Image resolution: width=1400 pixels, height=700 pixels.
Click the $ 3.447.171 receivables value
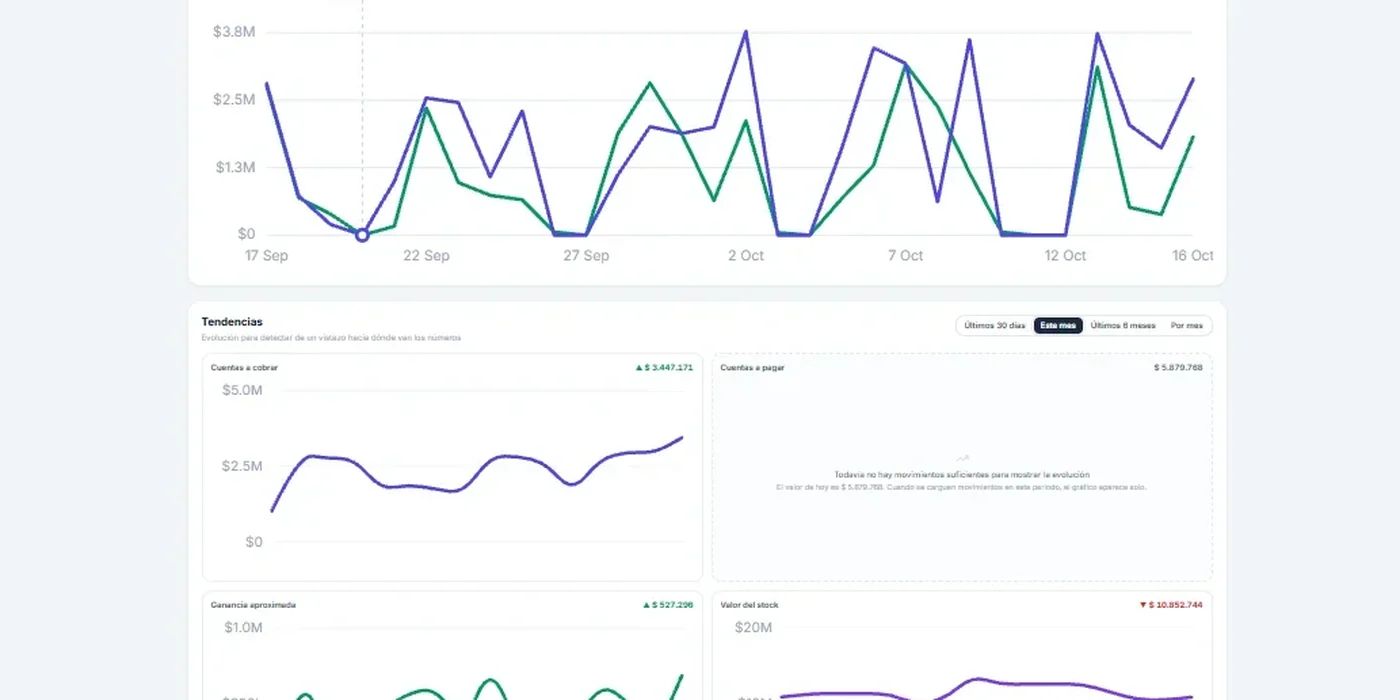[x=664, y=368]
